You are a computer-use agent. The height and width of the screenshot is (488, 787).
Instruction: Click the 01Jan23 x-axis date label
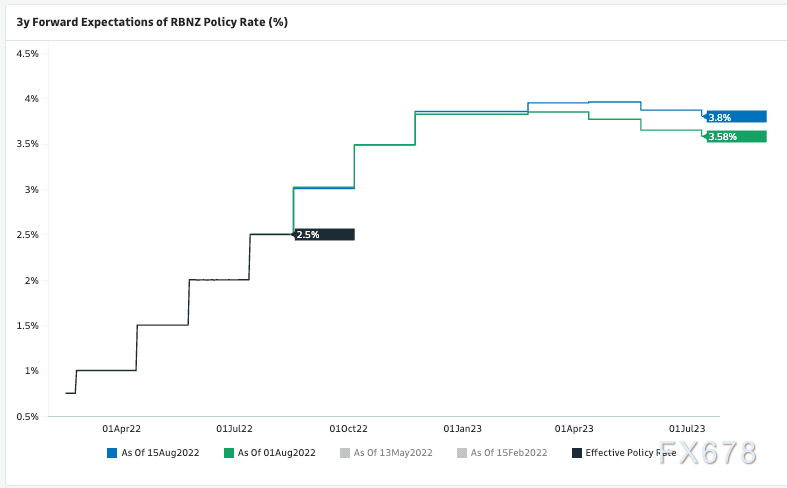[x=464, y=425]
